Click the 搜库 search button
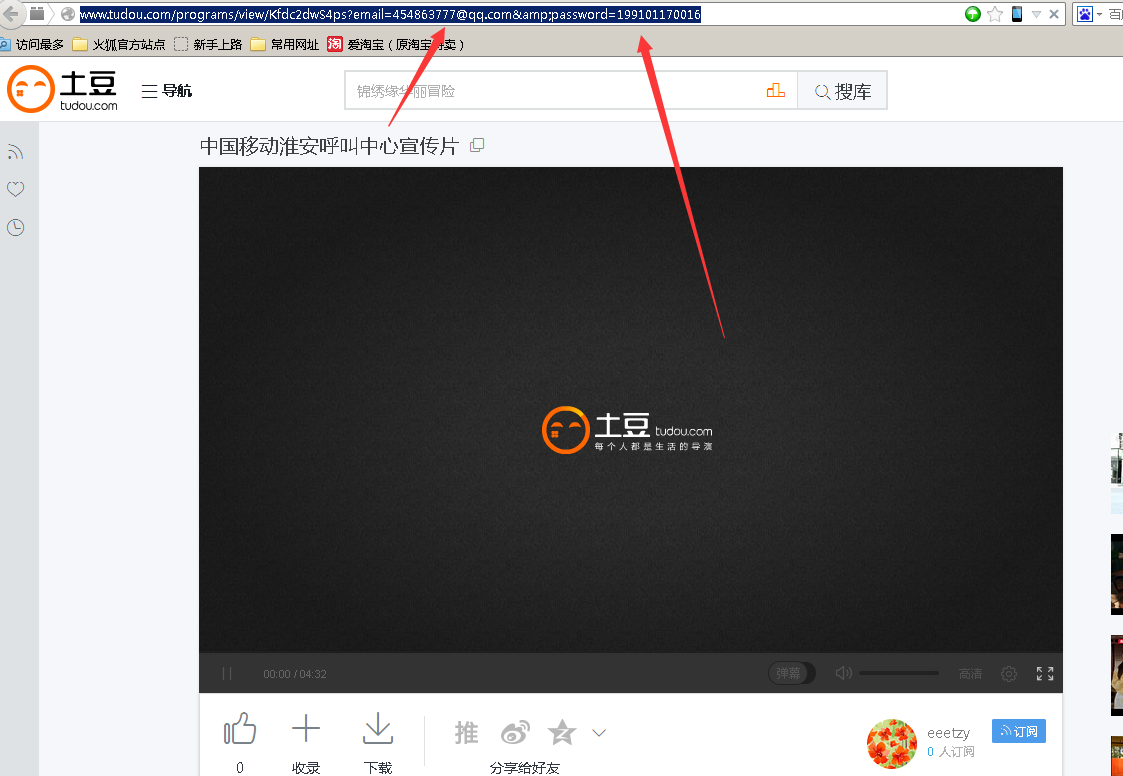1123x776 pixels. pyautogui.click(x=842, y=91)
